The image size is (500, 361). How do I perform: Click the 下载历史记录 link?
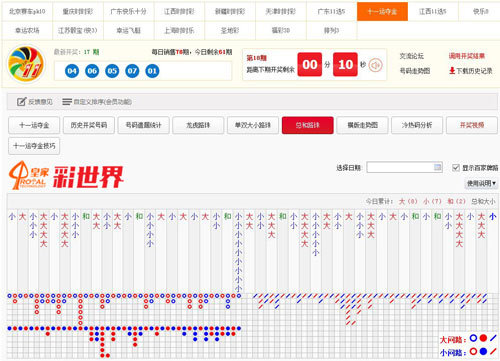coord(474,71)
